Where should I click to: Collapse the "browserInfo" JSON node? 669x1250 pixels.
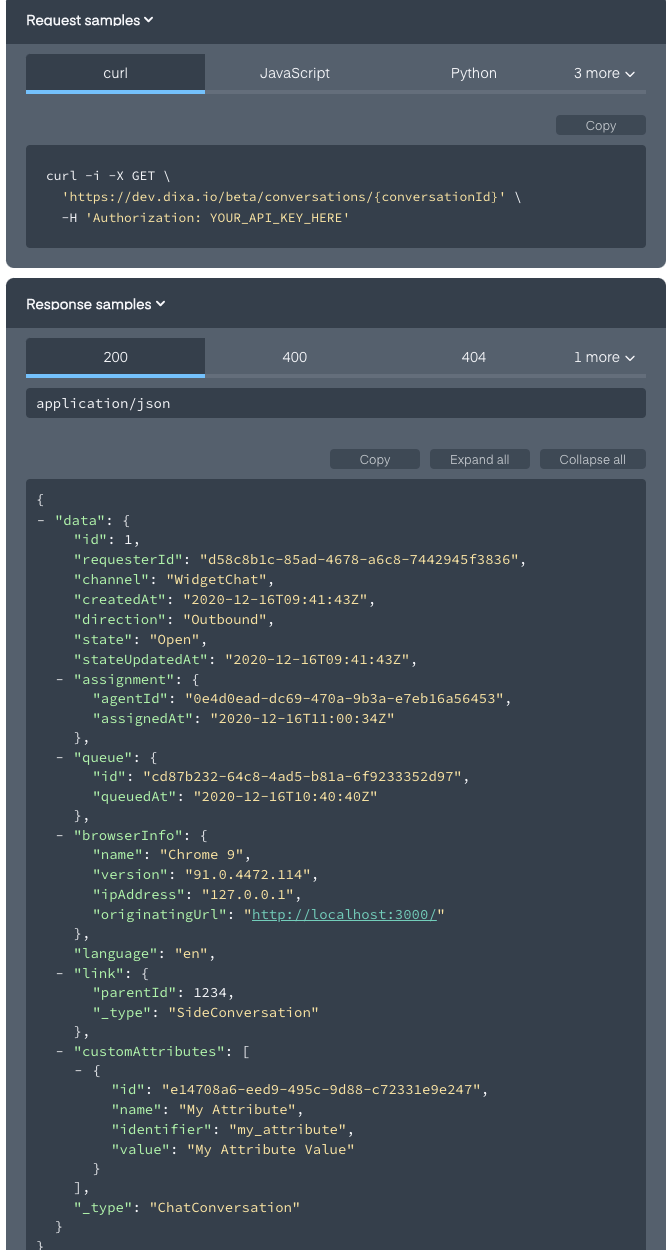tap(60, 835)
